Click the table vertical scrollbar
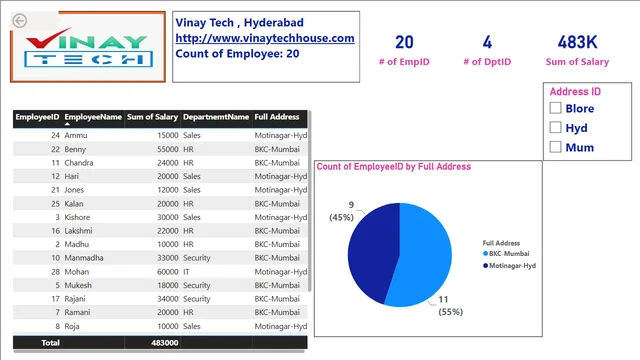Screen dimensions: 640x360 310,201
